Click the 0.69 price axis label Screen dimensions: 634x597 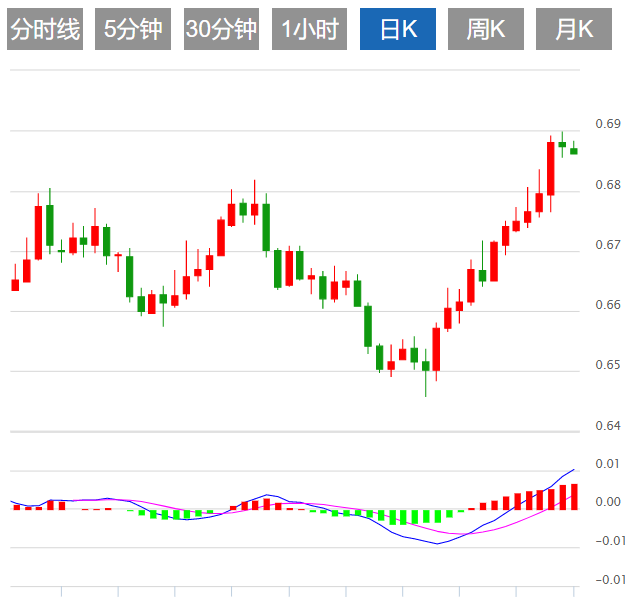coord(608,124)
